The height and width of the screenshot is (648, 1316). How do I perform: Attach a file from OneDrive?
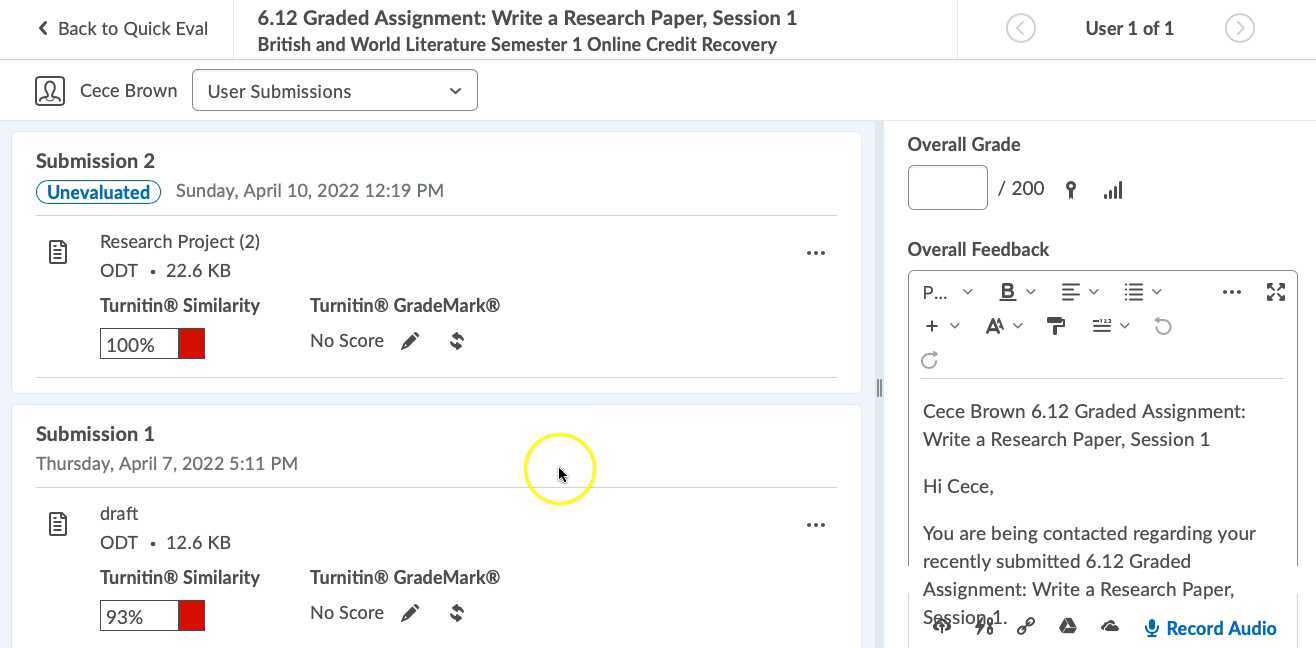click(1110, 627)
